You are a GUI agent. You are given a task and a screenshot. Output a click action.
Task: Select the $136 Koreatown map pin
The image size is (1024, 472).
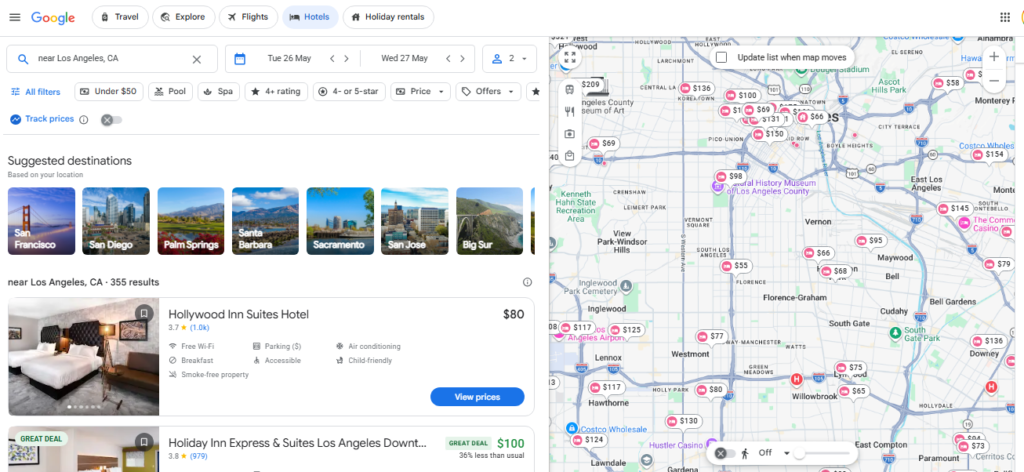point(696,88)
